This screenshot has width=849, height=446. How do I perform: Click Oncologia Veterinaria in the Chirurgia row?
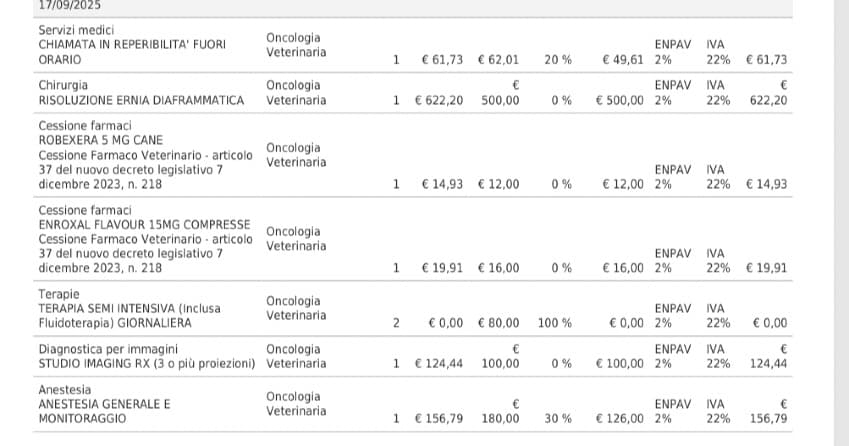click(x=296, y=93)
